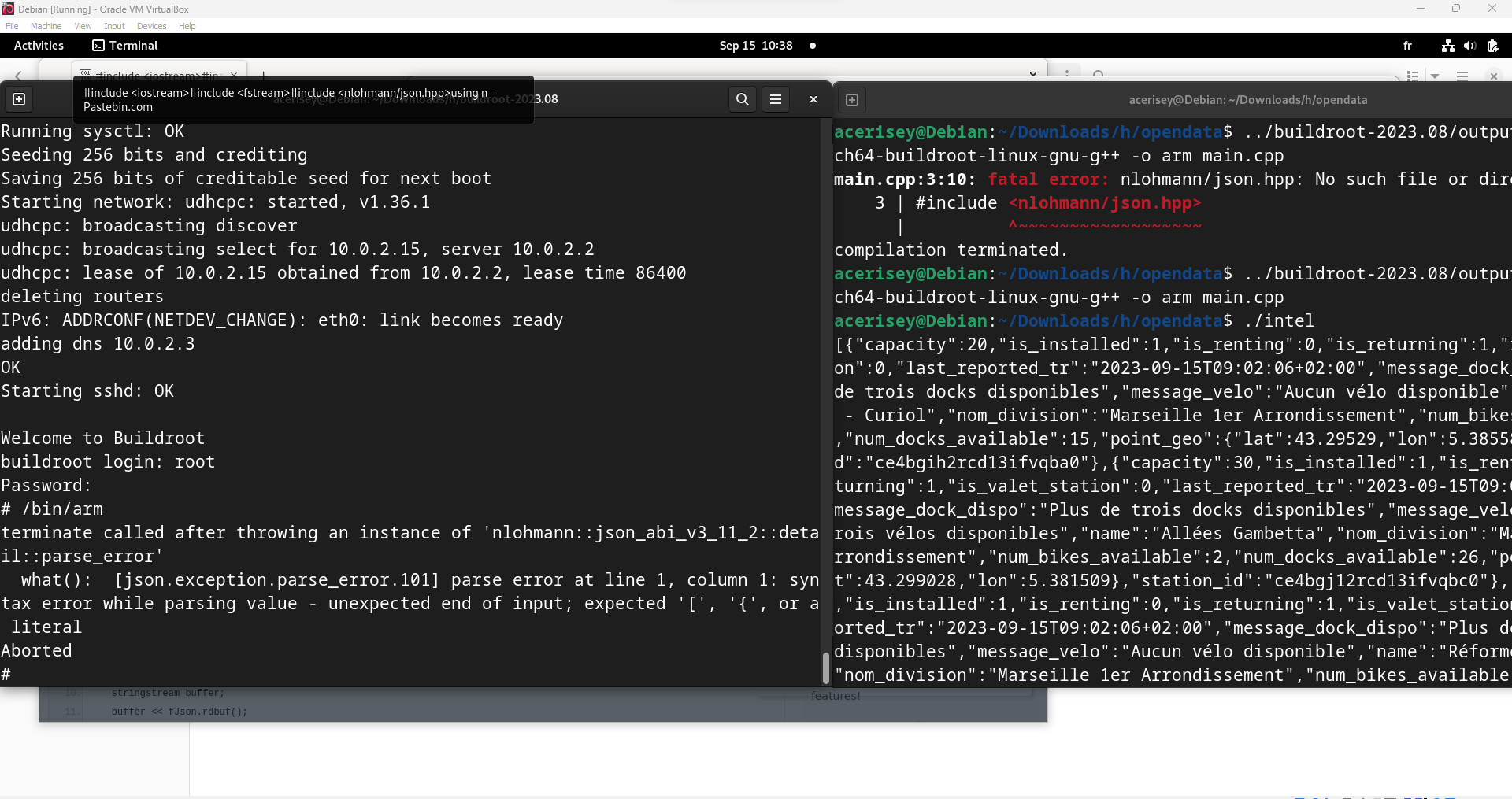Image resolution: width=1512 pixels, height=799 pixels.
Task: Click 'compilation terminated.' line
Action: tap(951, 250)
